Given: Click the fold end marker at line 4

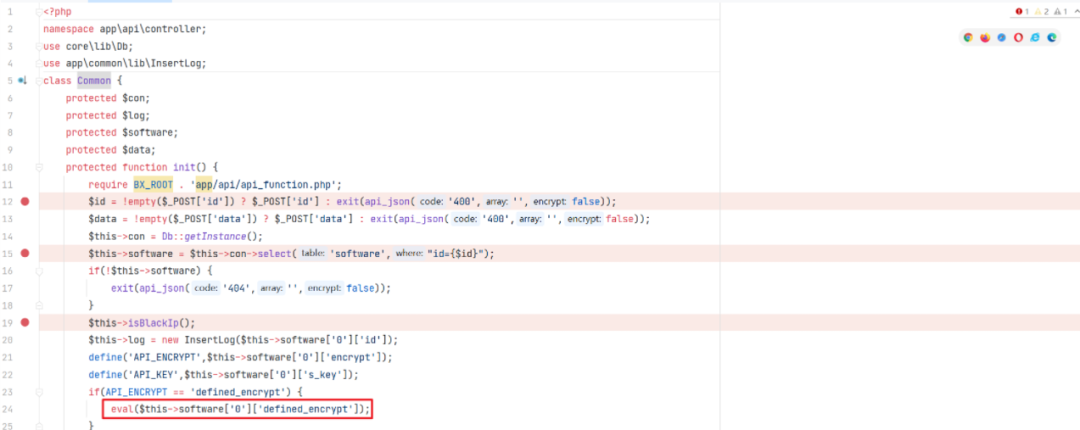Looking at the screenshot, I should 39,63.
